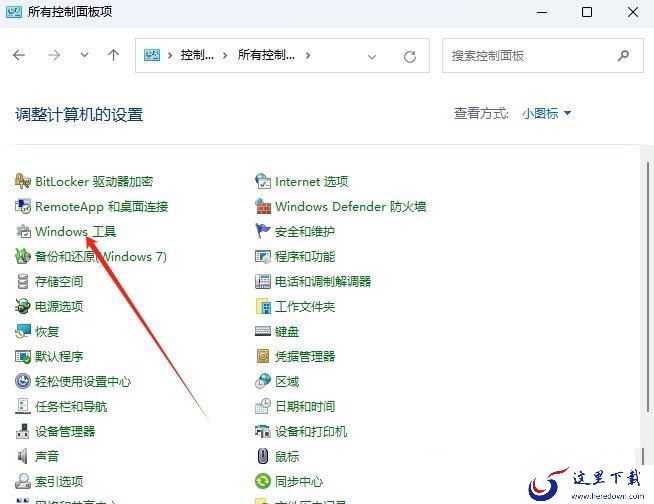Click the Windows Defender firewall brick icon

[x=263, y=207]
